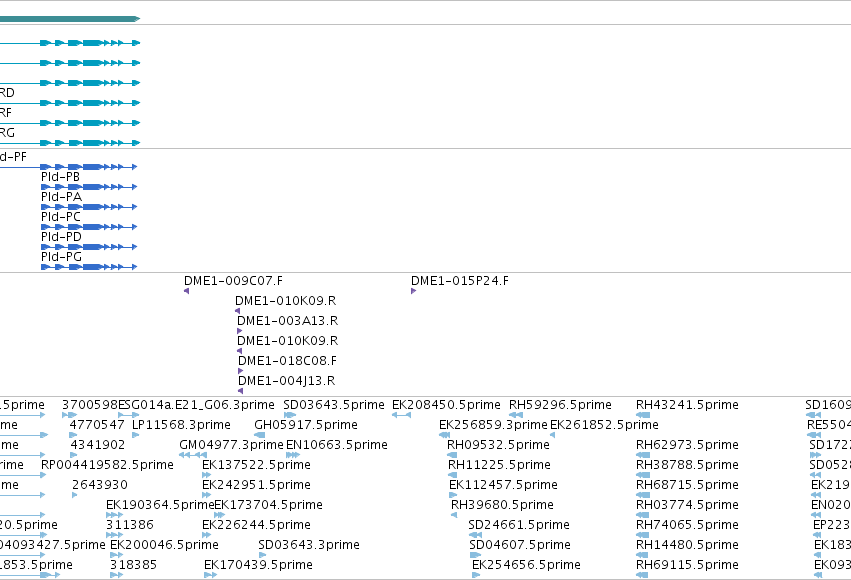Select the EK242951.5prime EST label

[x=256, y=486]
